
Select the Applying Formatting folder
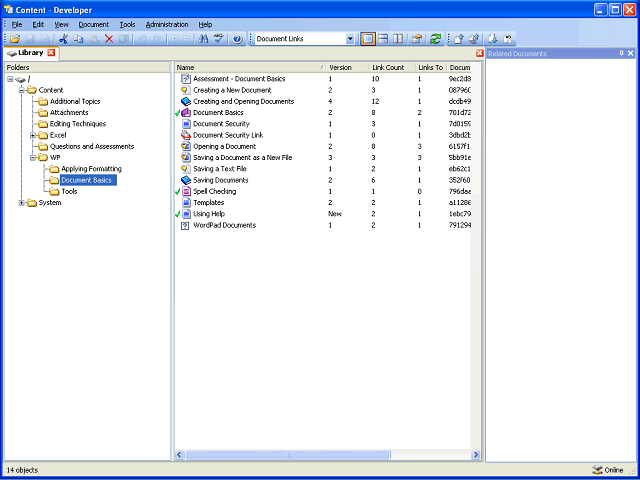[91, 169]
